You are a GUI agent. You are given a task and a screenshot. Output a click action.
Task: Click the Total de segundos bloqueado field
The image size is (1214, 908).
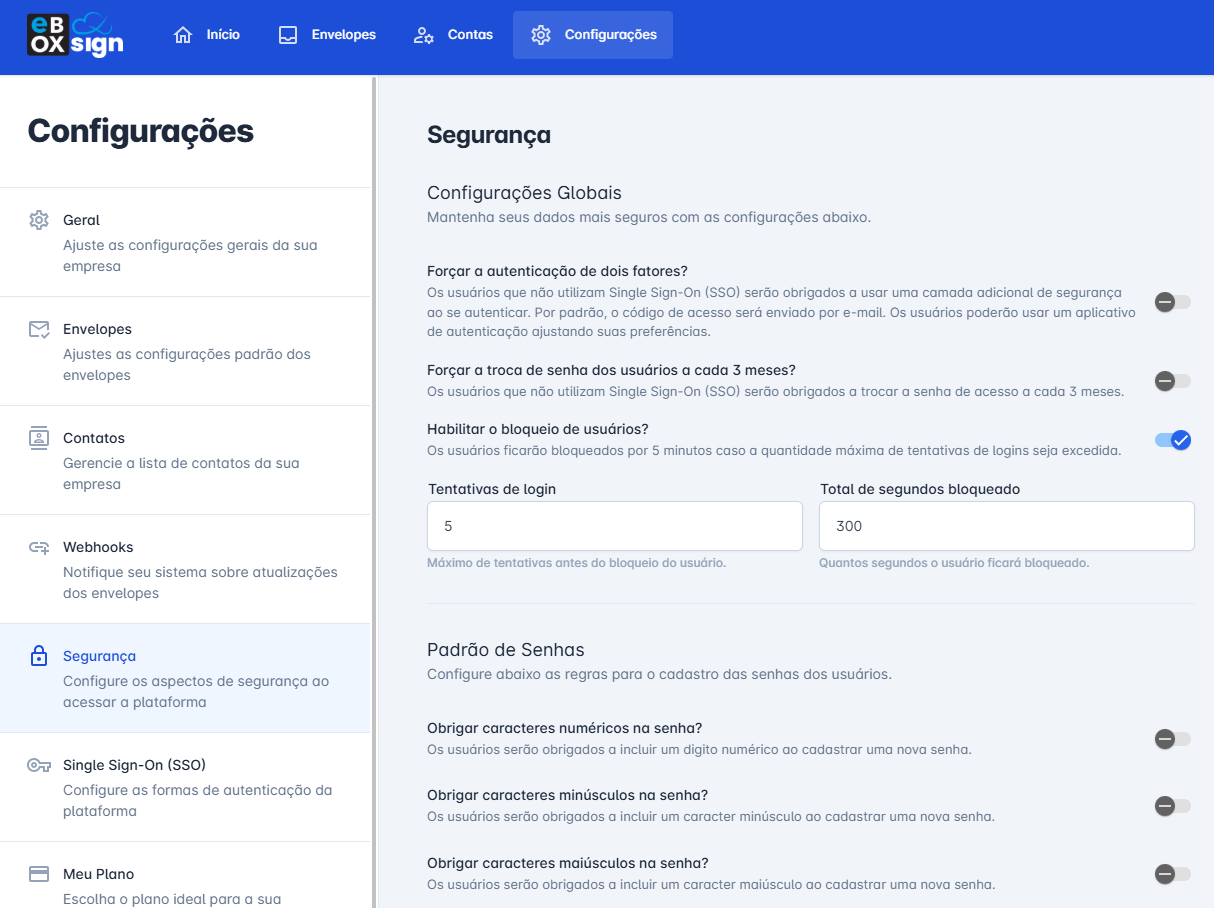[1006, 525]
